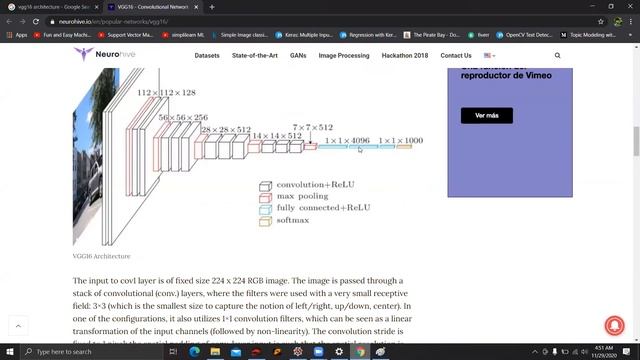The image size is (640, 360).
Task: Open the Action Center notifications icon
Action: 627,351
